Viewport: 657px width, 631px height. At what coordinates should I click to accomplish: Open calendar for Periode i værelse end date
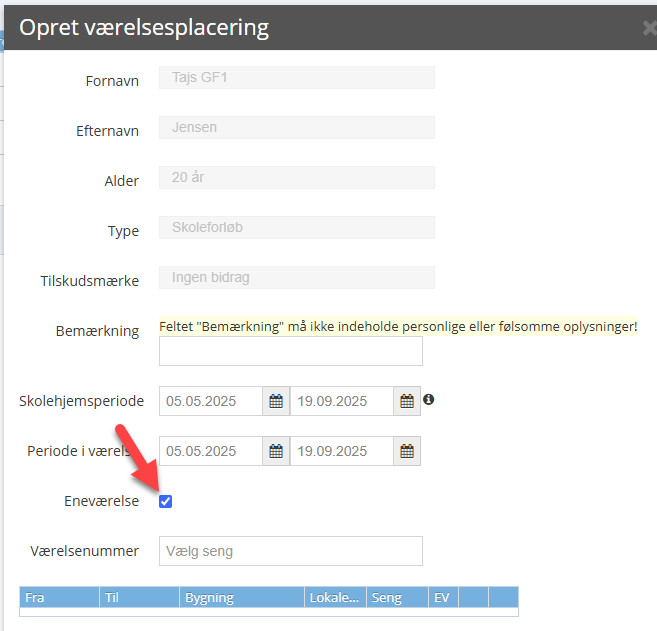tap(407, 451)
